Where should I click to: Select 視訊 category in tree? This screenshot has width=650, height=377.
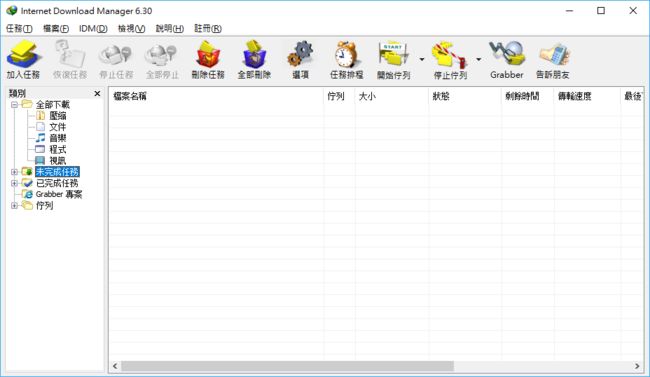(58, 161)
